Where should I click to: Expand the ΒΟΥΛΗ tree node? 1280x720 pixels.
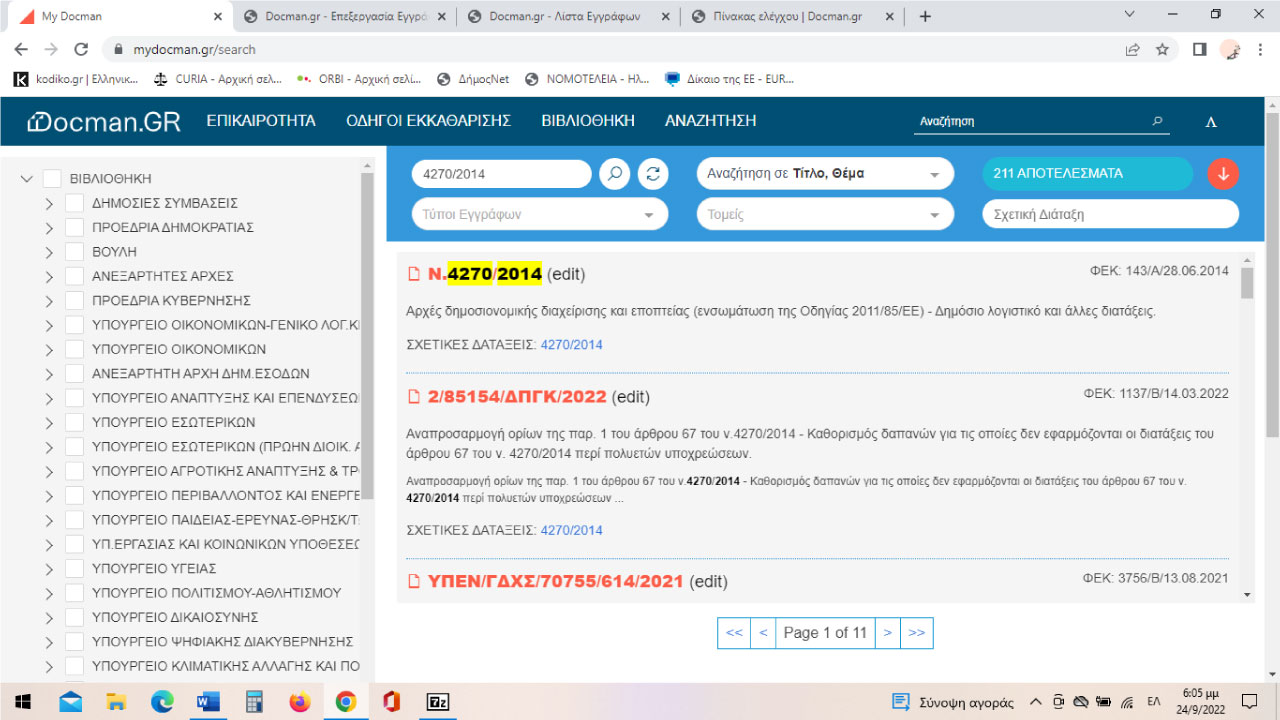pyautogui.click(x=49, y=252)
